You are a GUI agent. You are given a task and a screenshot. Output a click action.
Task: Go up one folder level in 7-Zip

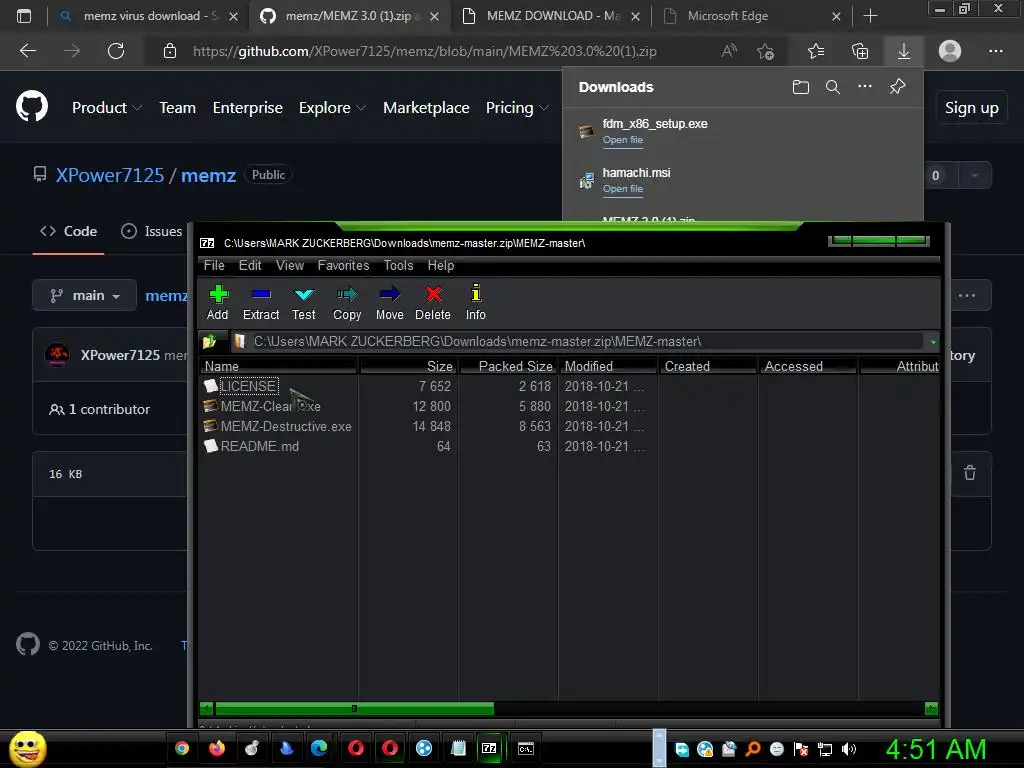[x=210, y=341]
